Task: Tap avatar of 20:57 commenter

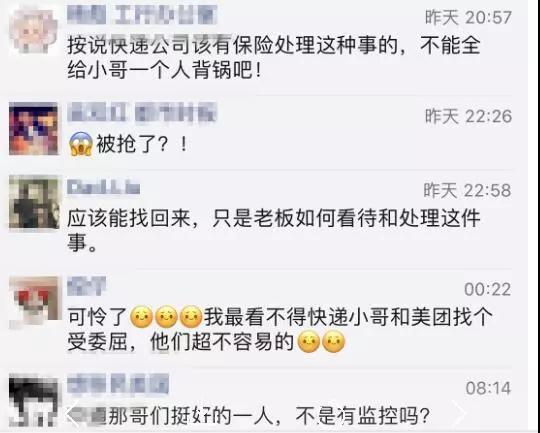Action: [33, 31]
